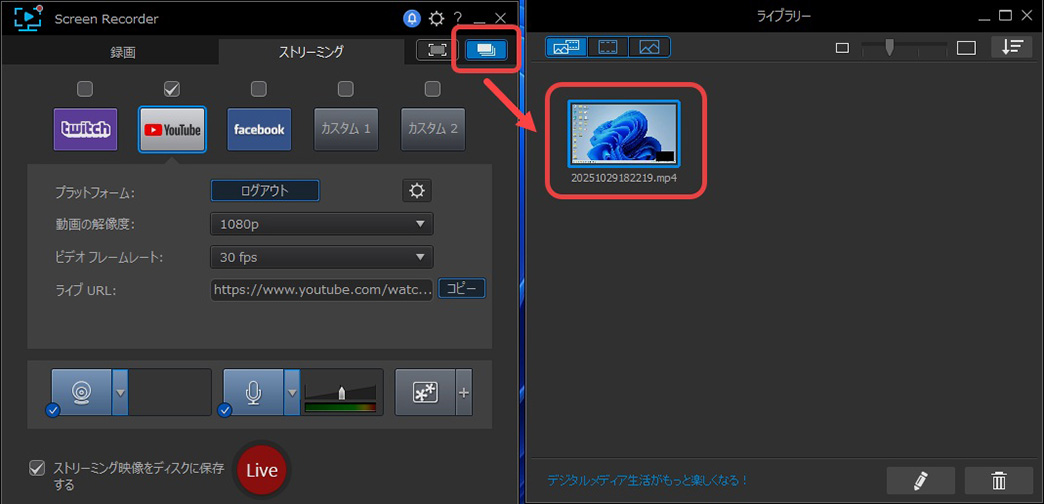Switch to full-screen capture mode icon

coord(437,50)
